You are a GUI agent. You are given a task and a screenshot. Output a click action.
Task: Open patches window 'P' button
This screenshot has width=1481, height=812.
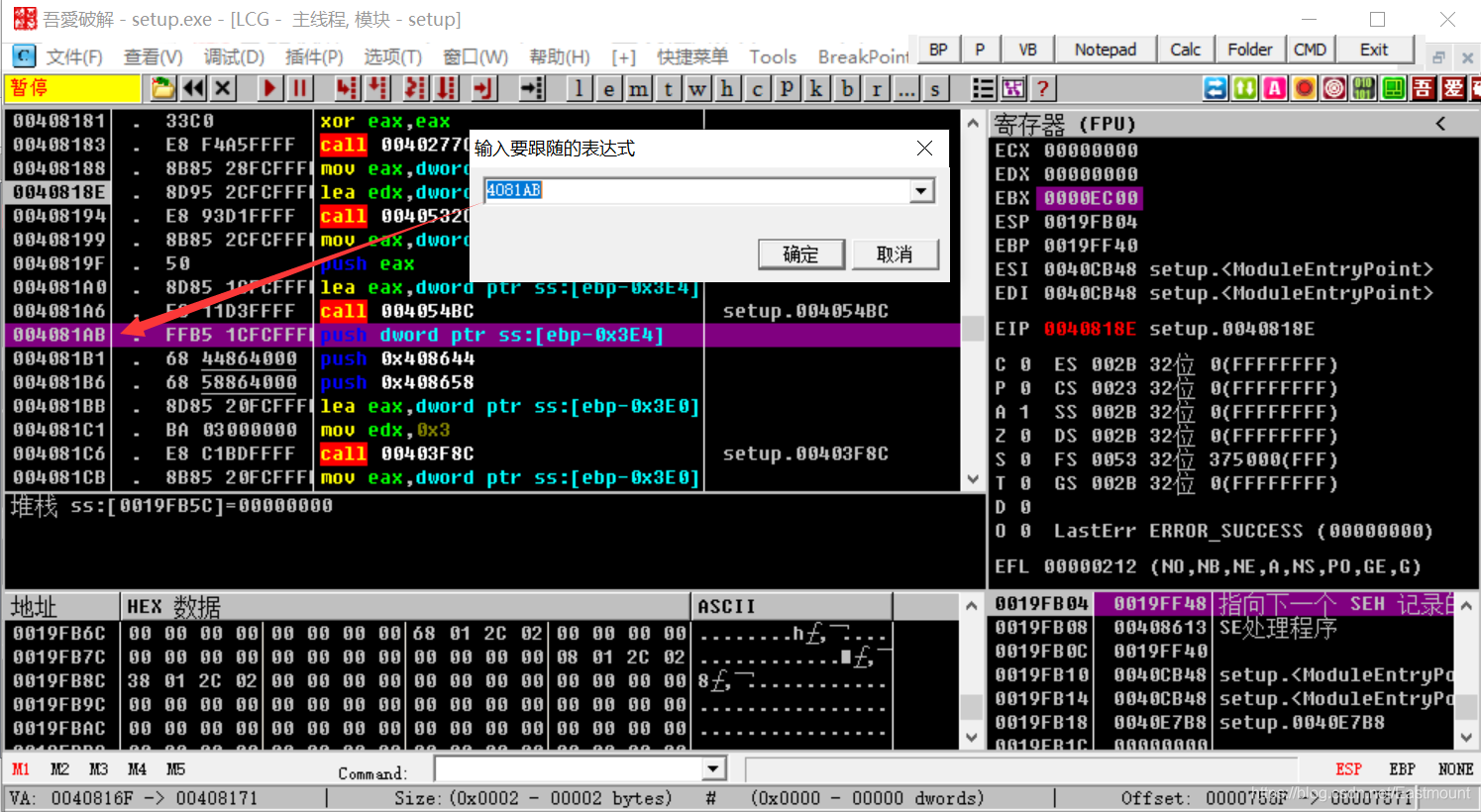pyautogui.click(x=788, y=89)
